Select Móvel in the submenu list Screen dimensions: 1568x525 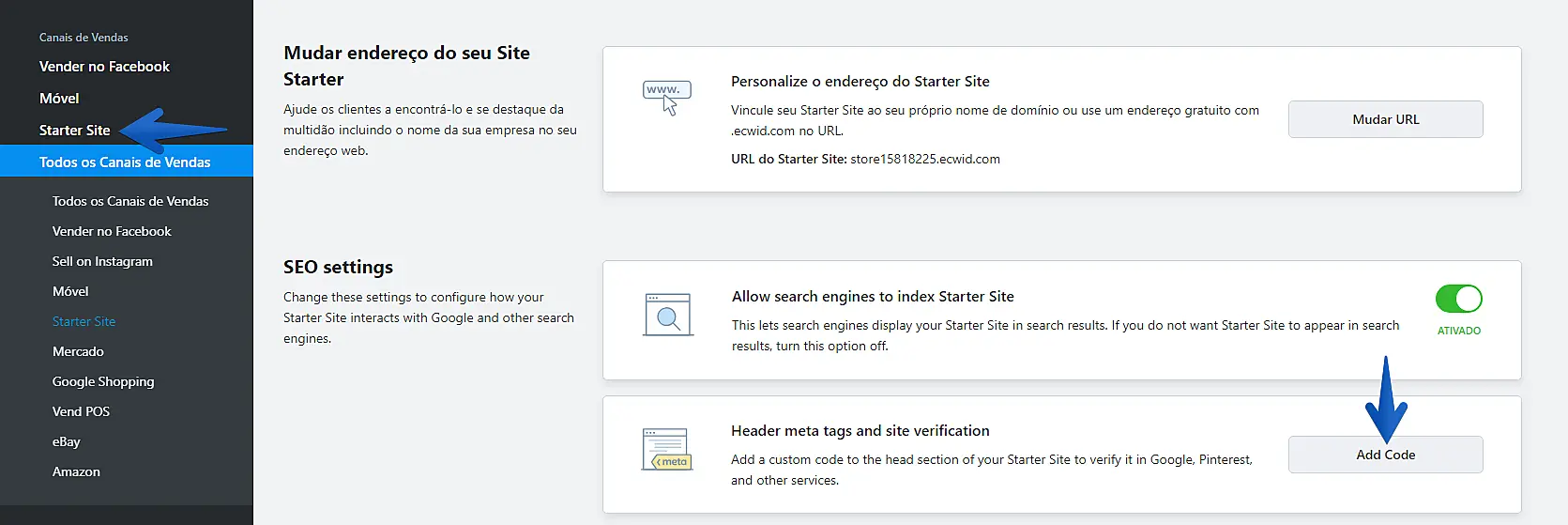(70, 291)
